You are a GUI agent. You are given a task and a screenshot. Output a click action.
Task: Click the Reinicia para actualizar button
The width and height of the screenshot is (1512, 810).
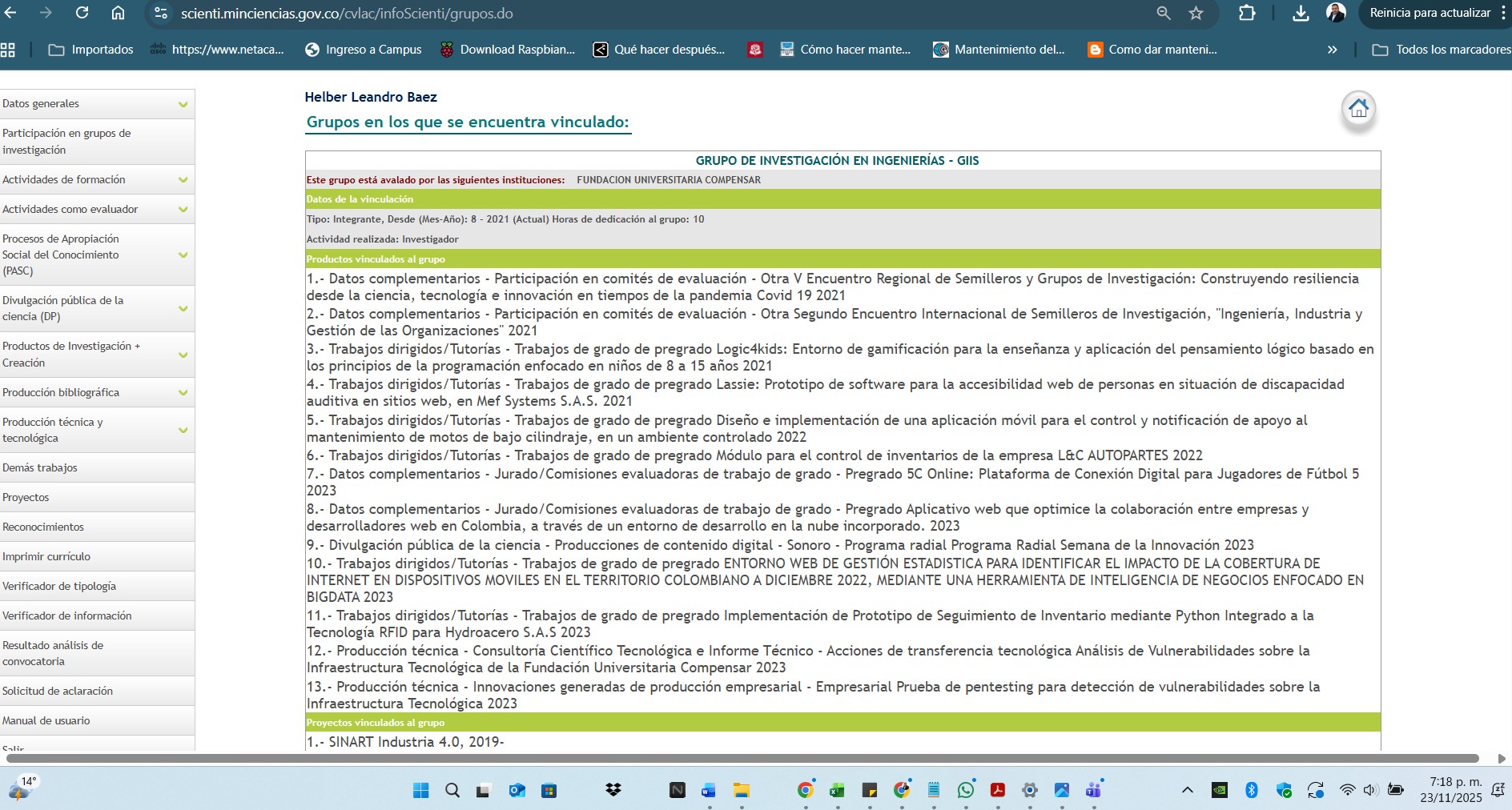pyautogui.click(x=1430, y=13)
